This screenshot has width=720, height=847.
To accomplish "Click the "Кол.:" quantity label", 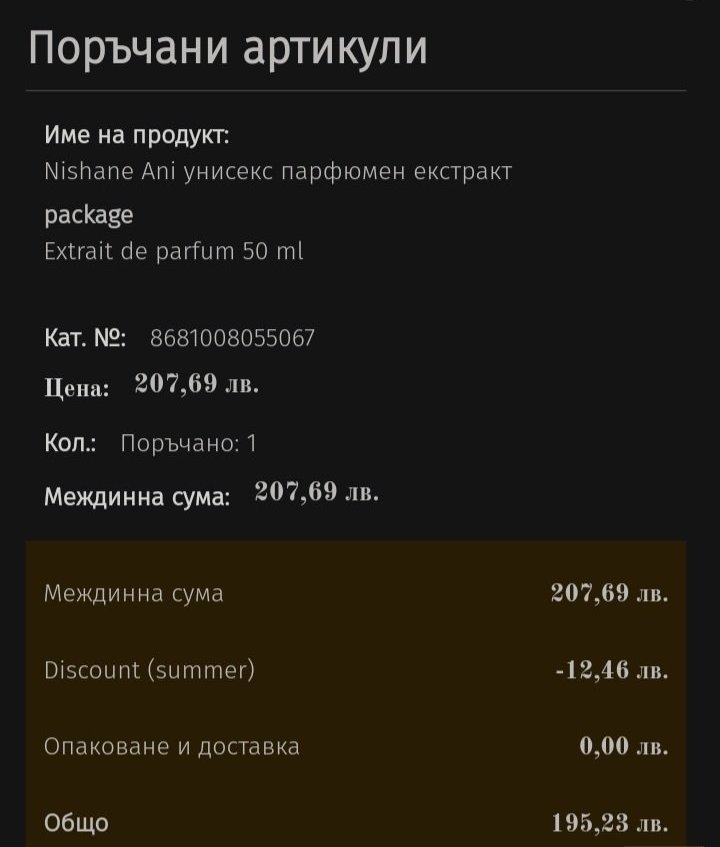I will pyautogui.click(x=70, y=443).
